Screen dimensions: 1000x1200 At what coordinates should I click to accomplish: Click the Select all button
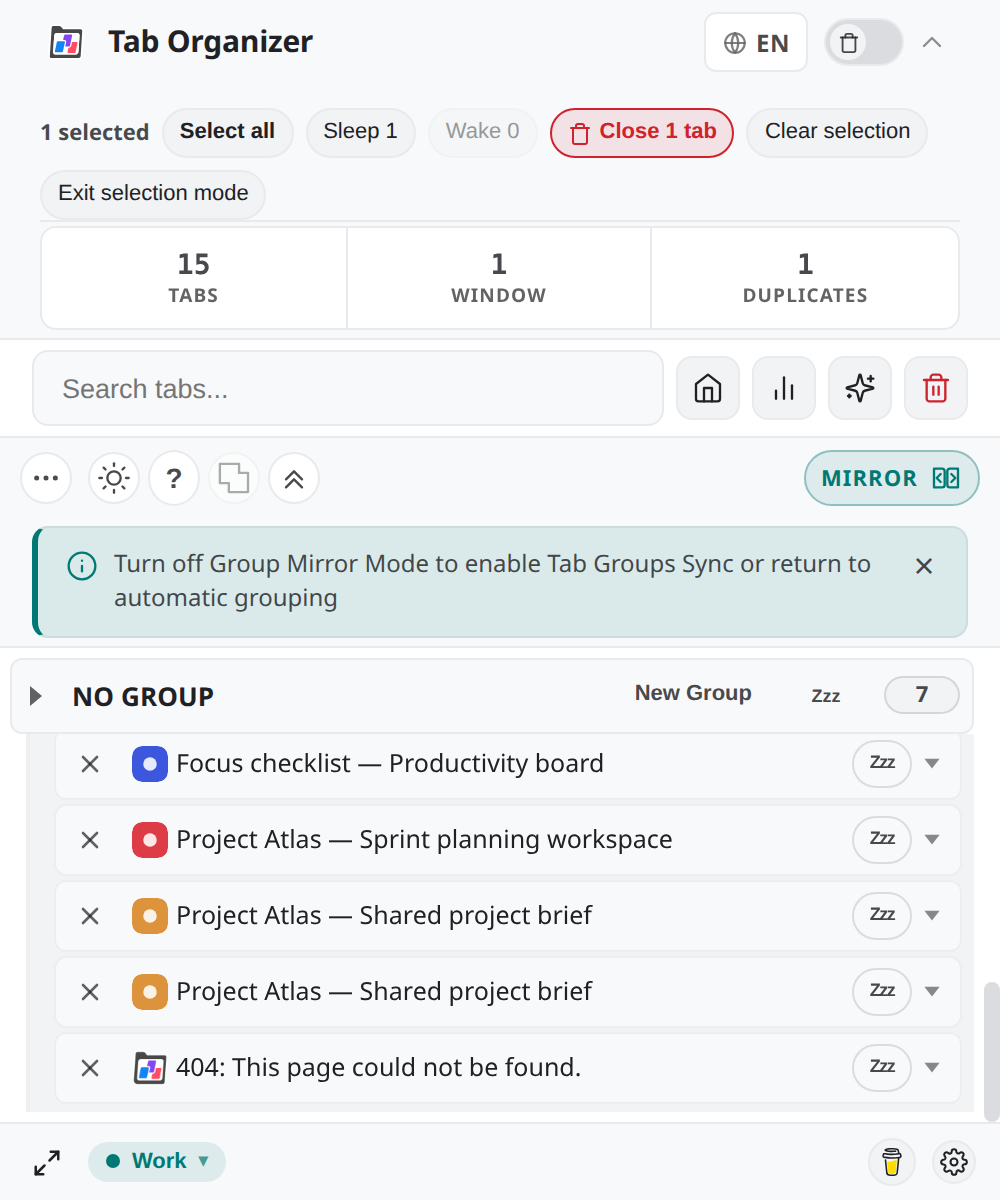click(x=227, y=132)
